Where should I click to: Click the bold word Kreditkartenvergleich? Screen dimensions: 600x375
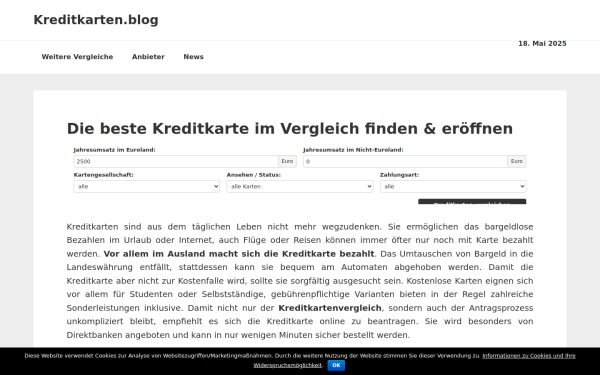(x=330, y=308)
